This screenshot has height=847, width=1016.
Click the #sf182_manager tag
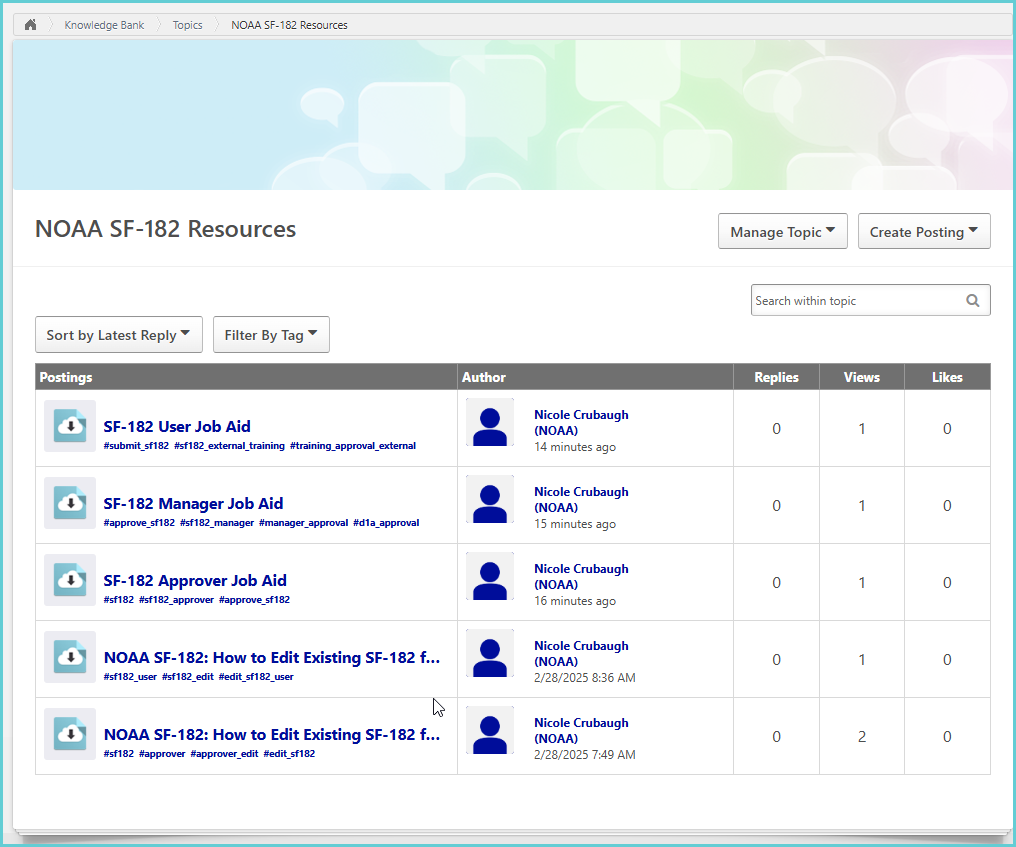click(x=217, y=523)
